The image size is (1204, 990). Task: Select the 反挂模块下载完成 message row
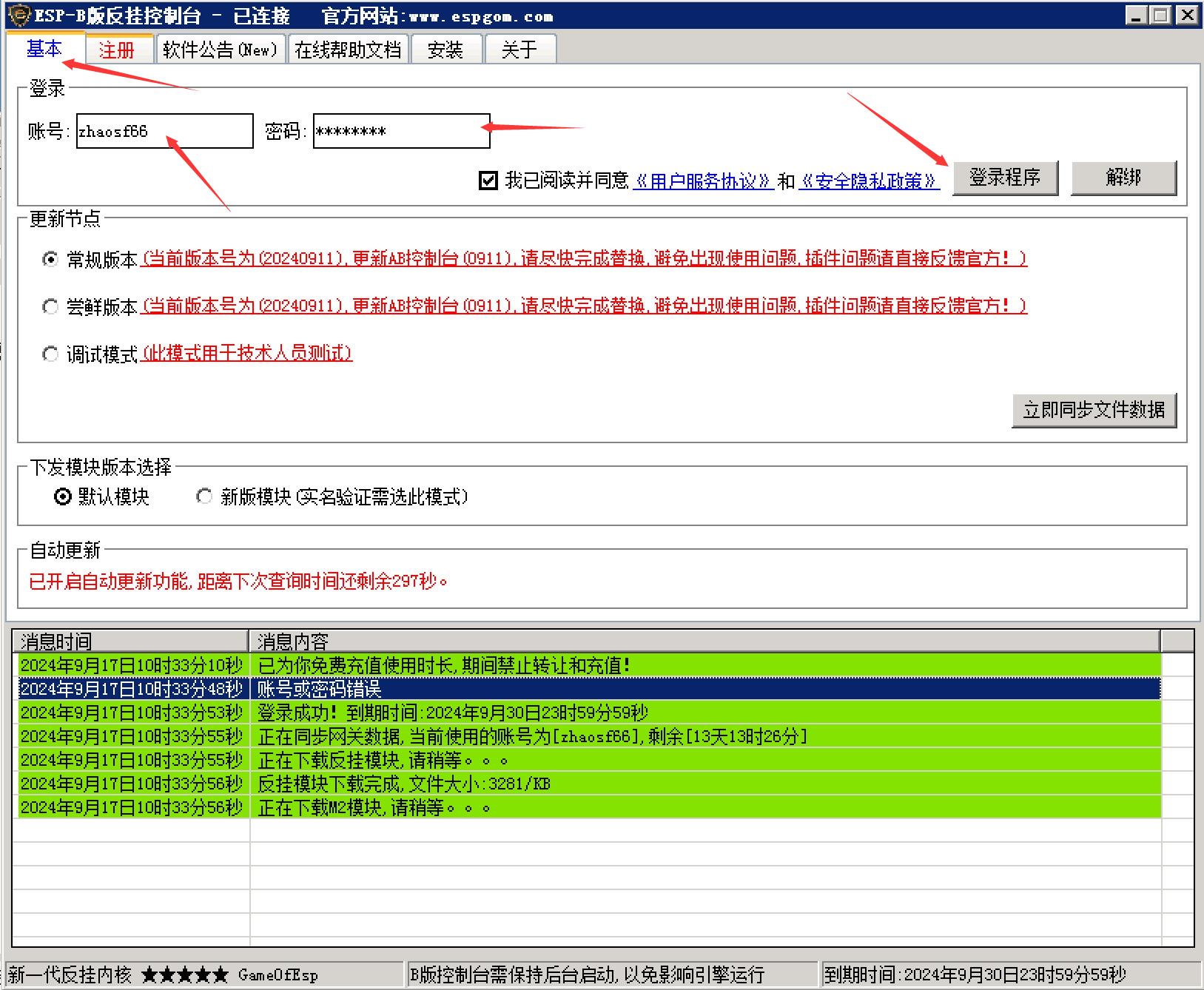click(589, 784)
